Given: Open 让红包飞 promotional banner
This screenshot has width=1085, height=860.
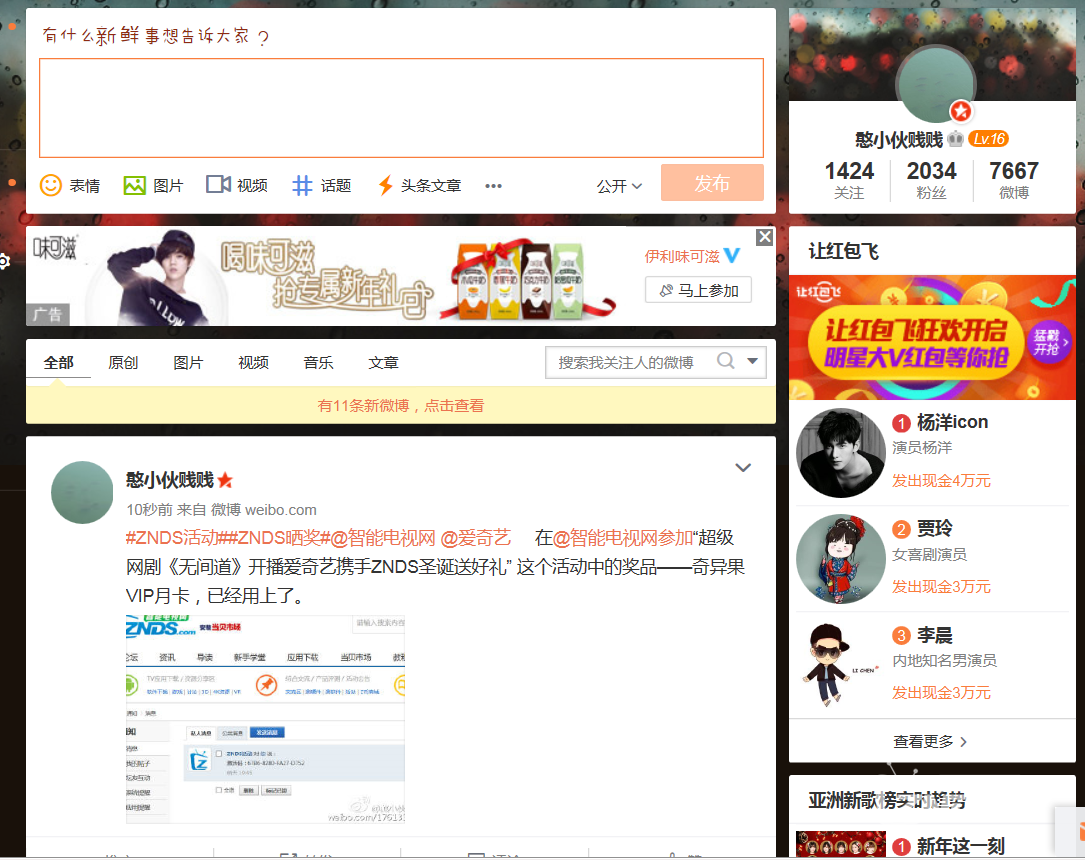Looking at the screenshot, I should pos(932,338).
